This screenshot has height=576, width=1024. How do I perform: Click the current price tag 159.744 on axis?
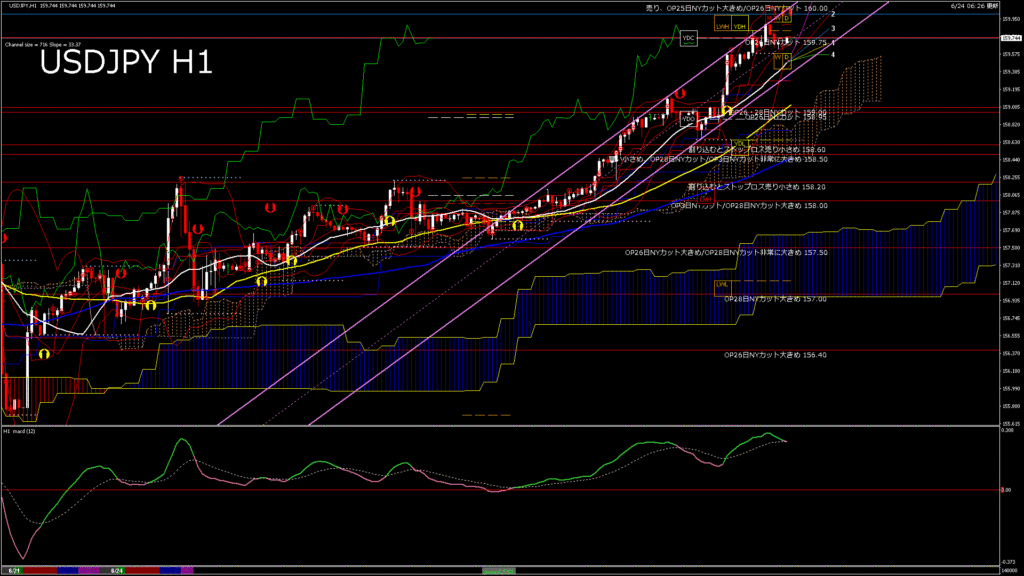tap(1010, 39)
